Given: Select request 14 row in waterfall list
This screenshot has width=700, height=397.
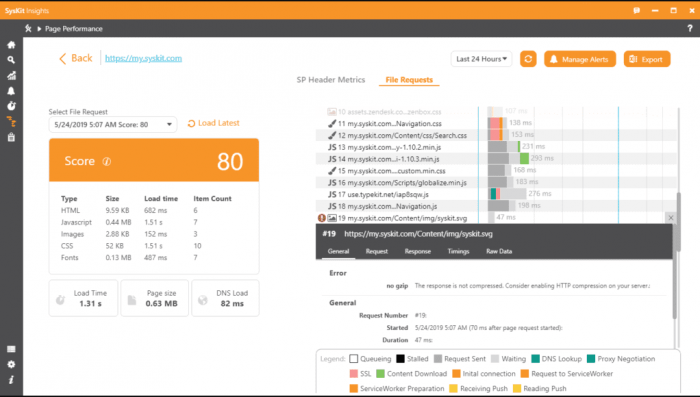Looking at the screenshot, I should (496, 159).
